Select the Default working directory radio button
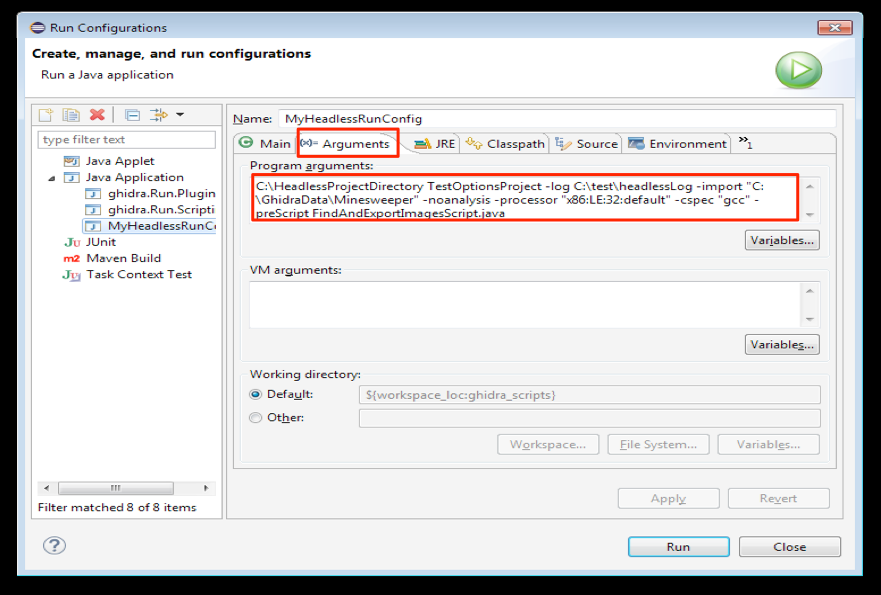The height and width of the screenshot is (595, 881). [x=256, y=395]
